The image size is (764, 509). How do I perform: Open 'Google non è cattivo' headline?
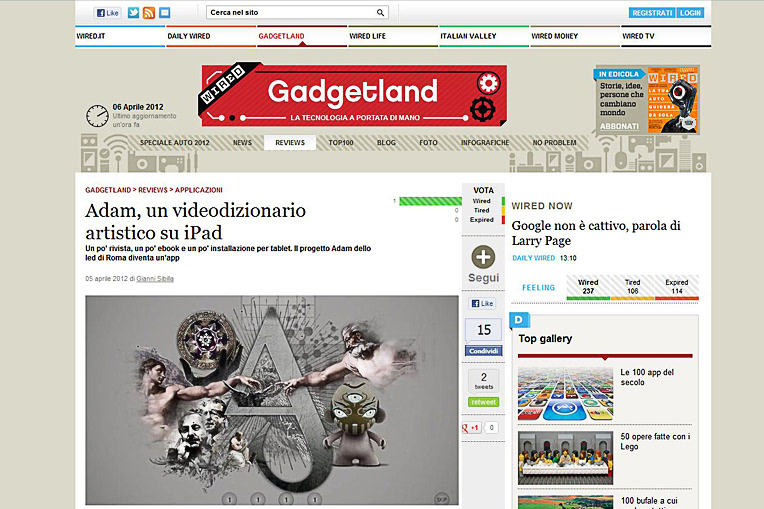click(596, 233)
